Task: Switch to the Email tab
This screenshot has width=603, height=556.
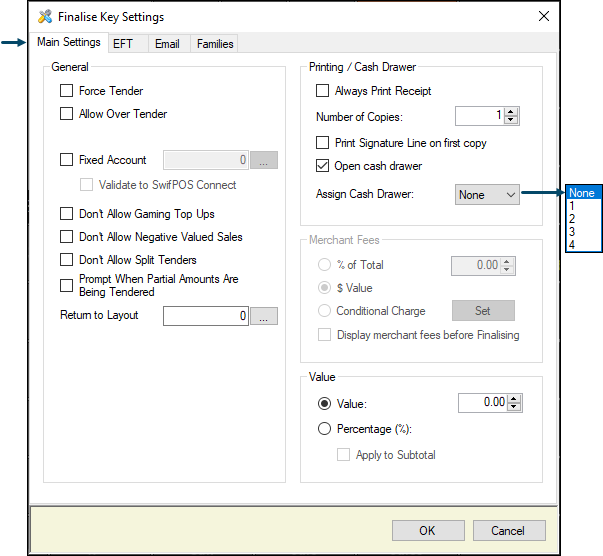Action: (x=167, y=44)
